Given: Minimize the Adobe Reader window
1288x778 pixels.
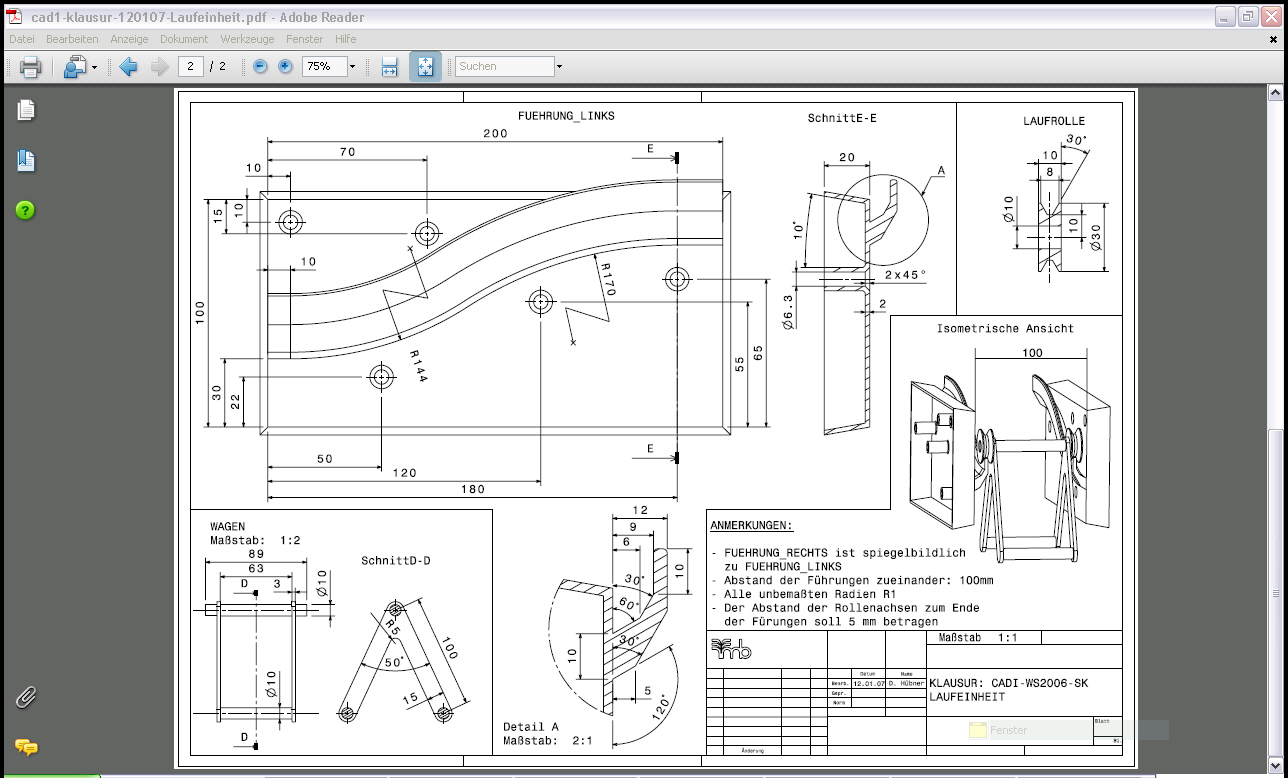Looking at the screenshot, I should tap(1225, 16).
